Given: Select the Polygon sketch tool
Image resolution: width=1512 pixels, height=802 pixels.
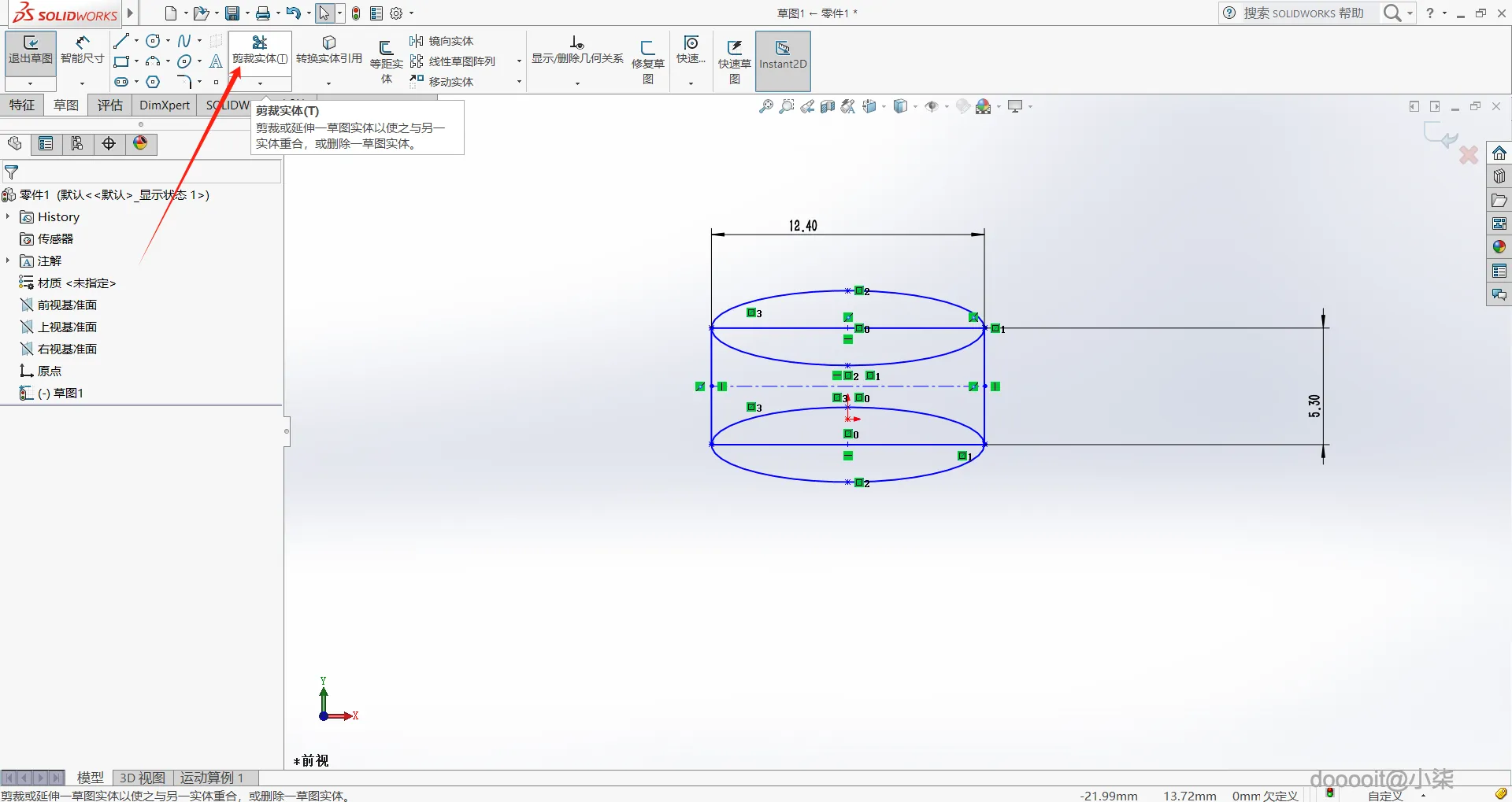Looking at the screenshot, I should (x=154, y=82).
